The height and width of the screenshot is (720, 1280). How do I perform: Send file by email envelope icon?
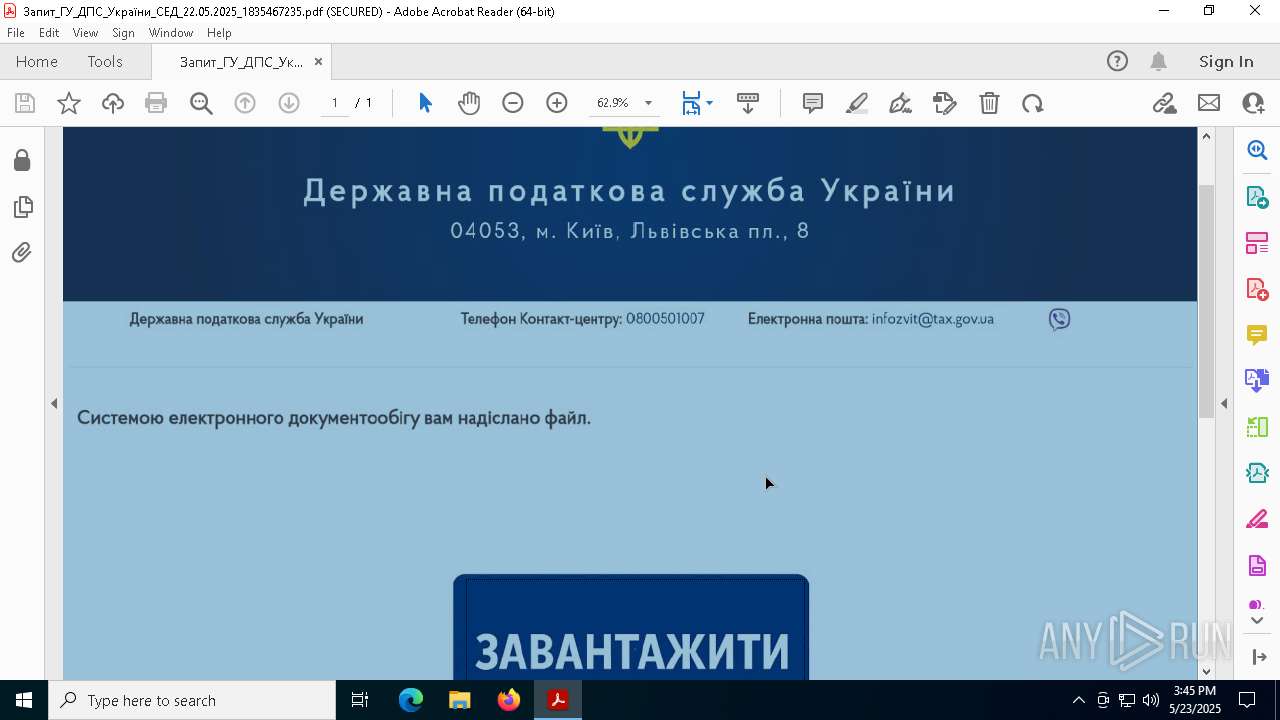(x=1209, y=103)
